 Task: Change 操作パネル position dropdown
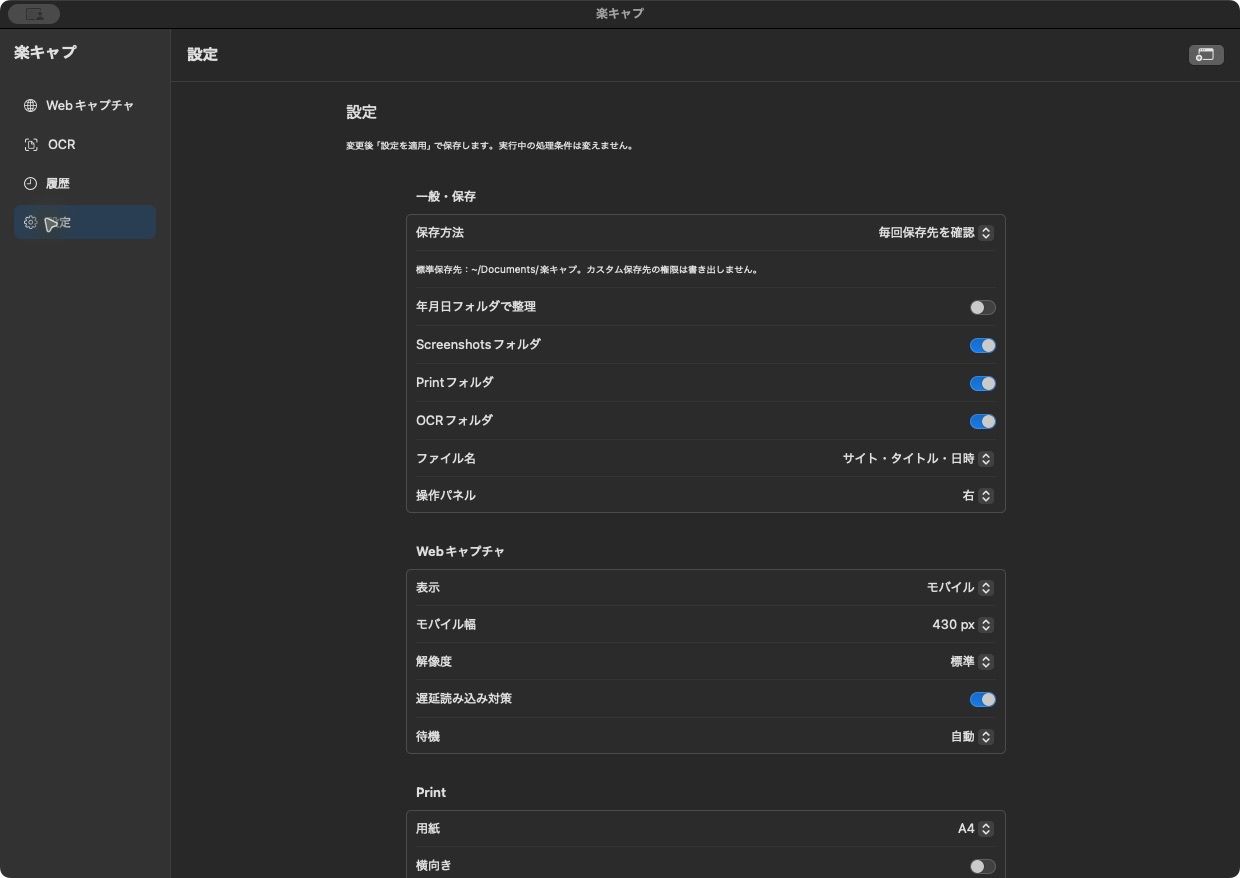[x=977, y=496]
